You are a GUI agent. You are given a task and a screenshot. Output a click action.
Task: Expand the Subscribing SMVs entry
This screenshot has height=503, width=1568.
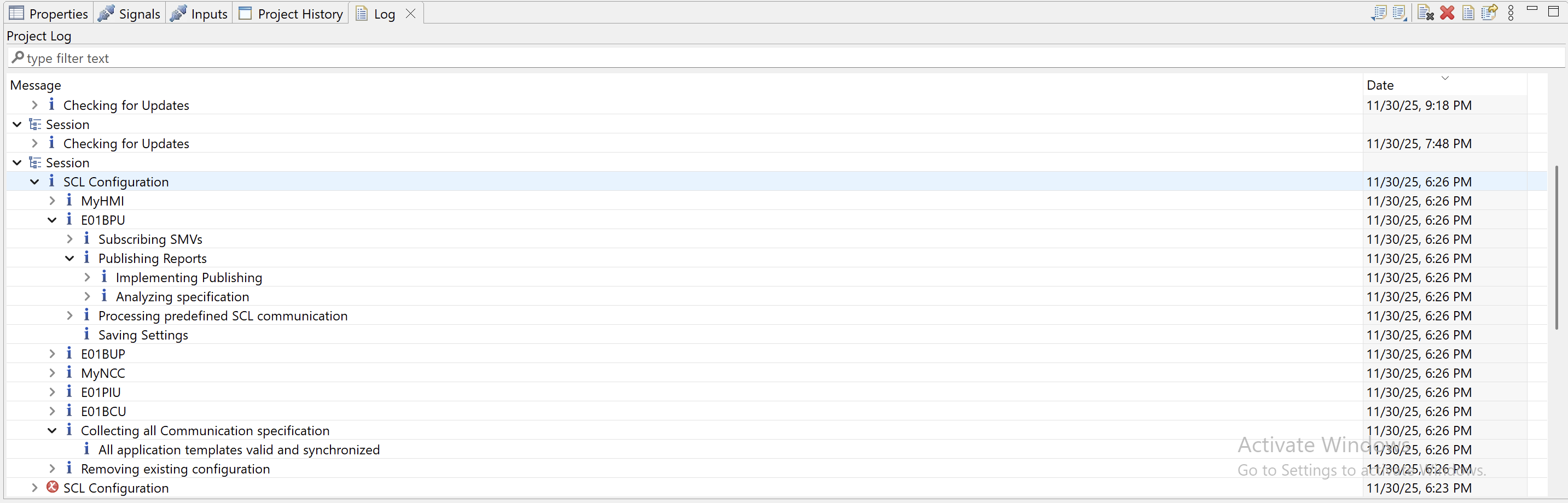point(70,239)
